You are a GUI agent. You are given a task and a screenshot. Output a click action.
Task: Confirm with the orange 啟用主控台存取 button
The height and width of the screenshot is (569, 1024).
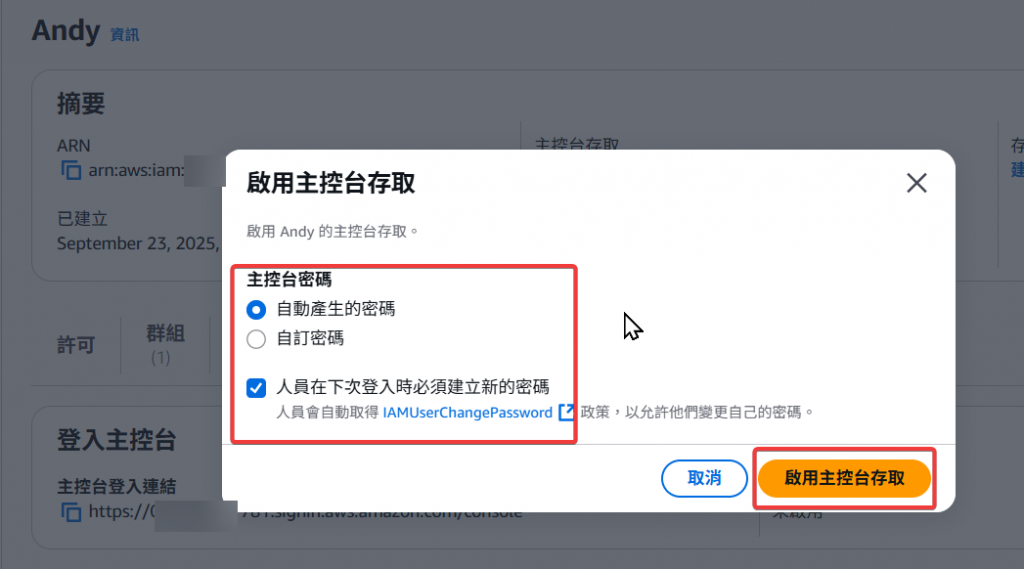844,478
